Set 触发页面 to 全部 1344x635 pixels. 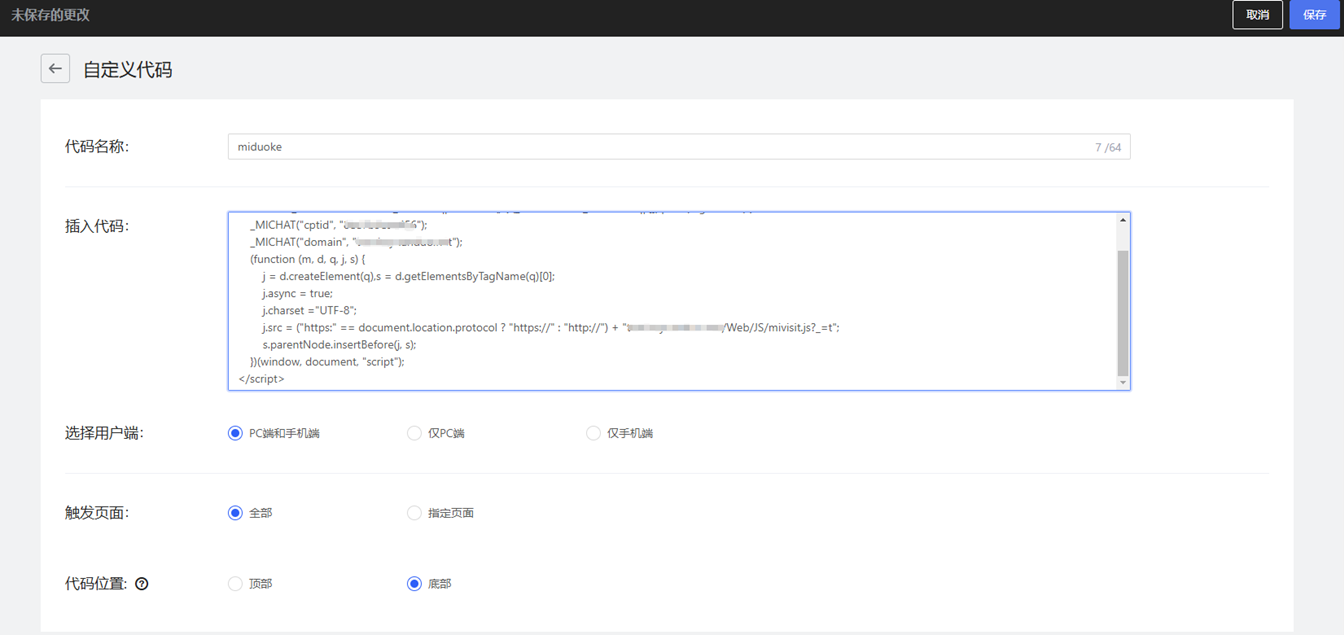coord(235,513)
